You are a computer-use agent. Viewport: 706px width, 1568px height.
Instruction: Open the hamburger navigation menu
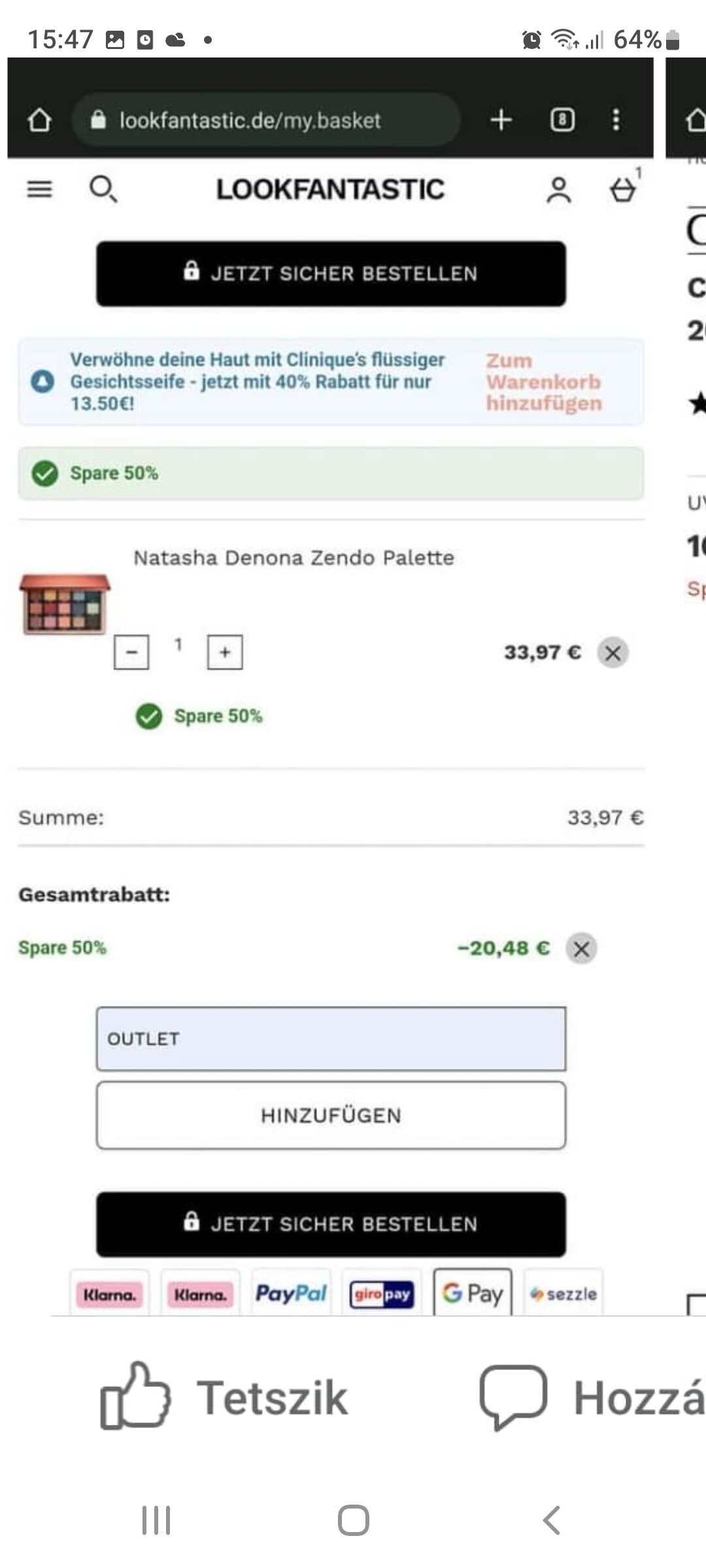pos(39,189)
